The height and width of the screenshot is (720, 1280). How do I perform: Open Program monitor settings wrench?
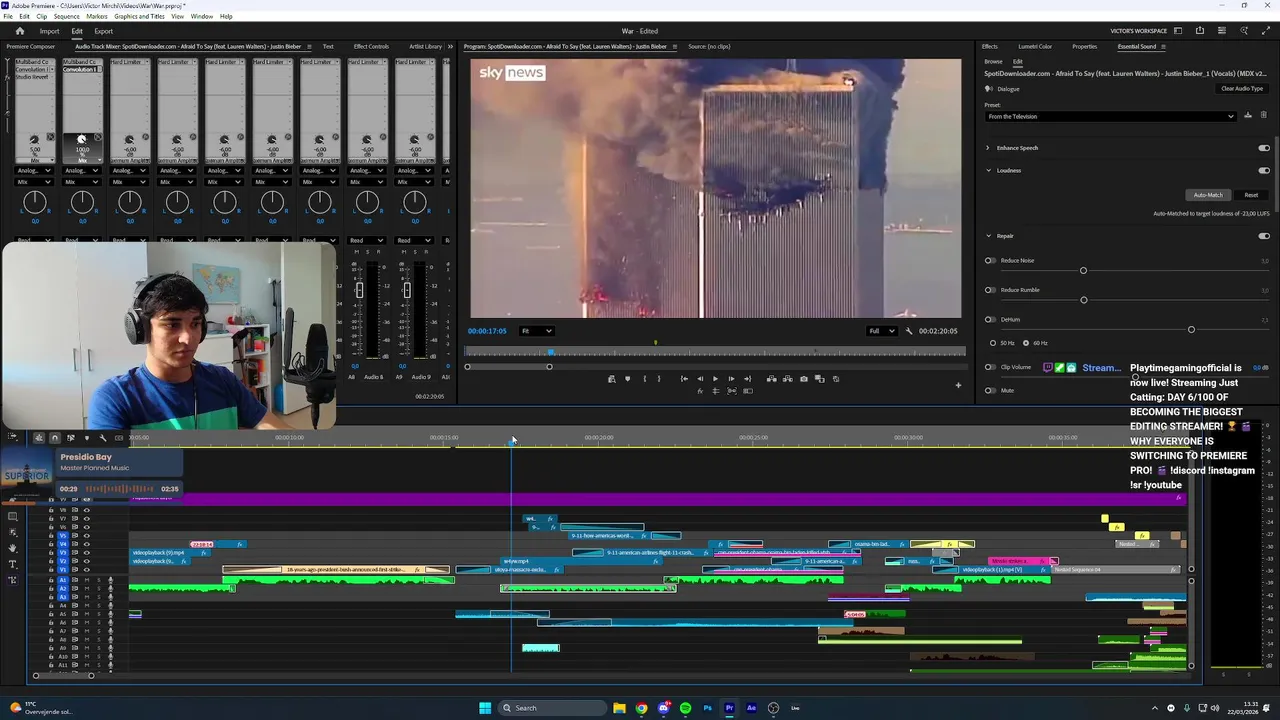point(909,331)
